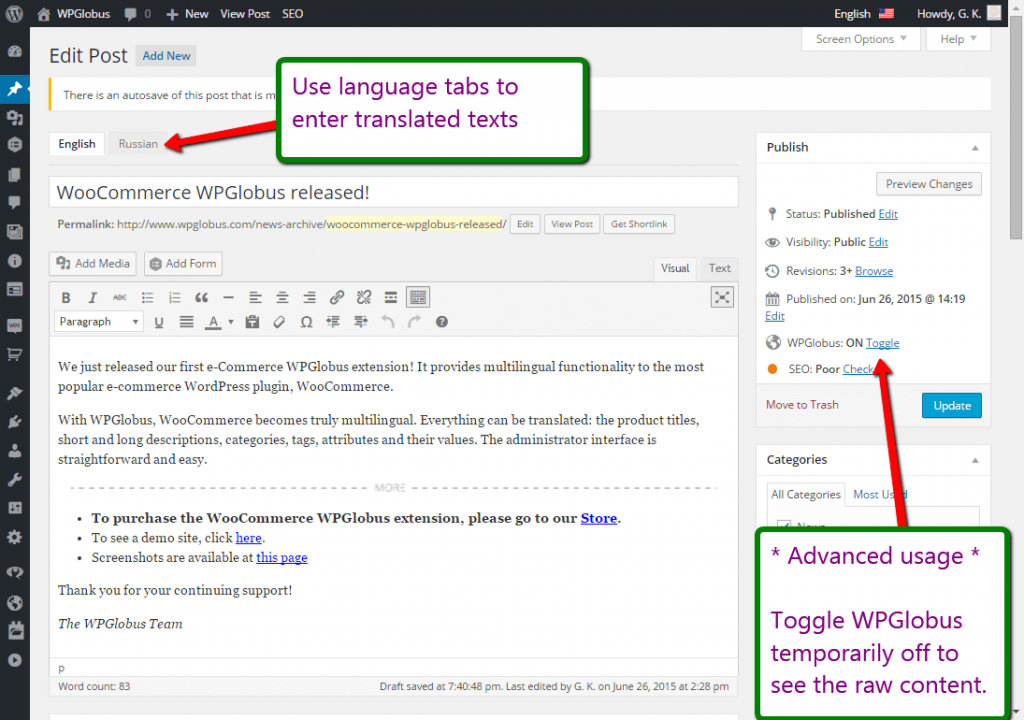Click the WordPress logo in admin bar
The width and height of the screenshot is (1024, 720).
click(14, 14)
